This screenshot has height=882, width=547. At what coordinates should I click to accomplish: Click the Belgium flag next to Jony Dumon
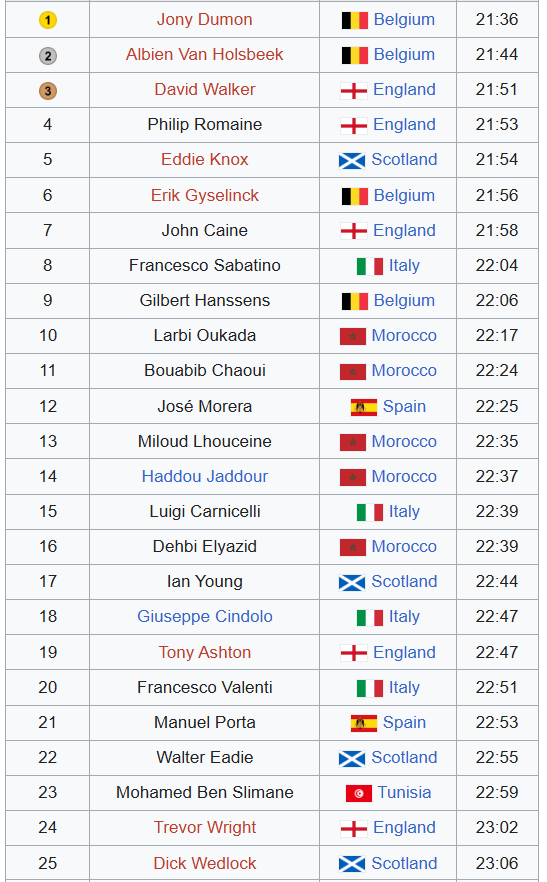[x=355, y=20]
